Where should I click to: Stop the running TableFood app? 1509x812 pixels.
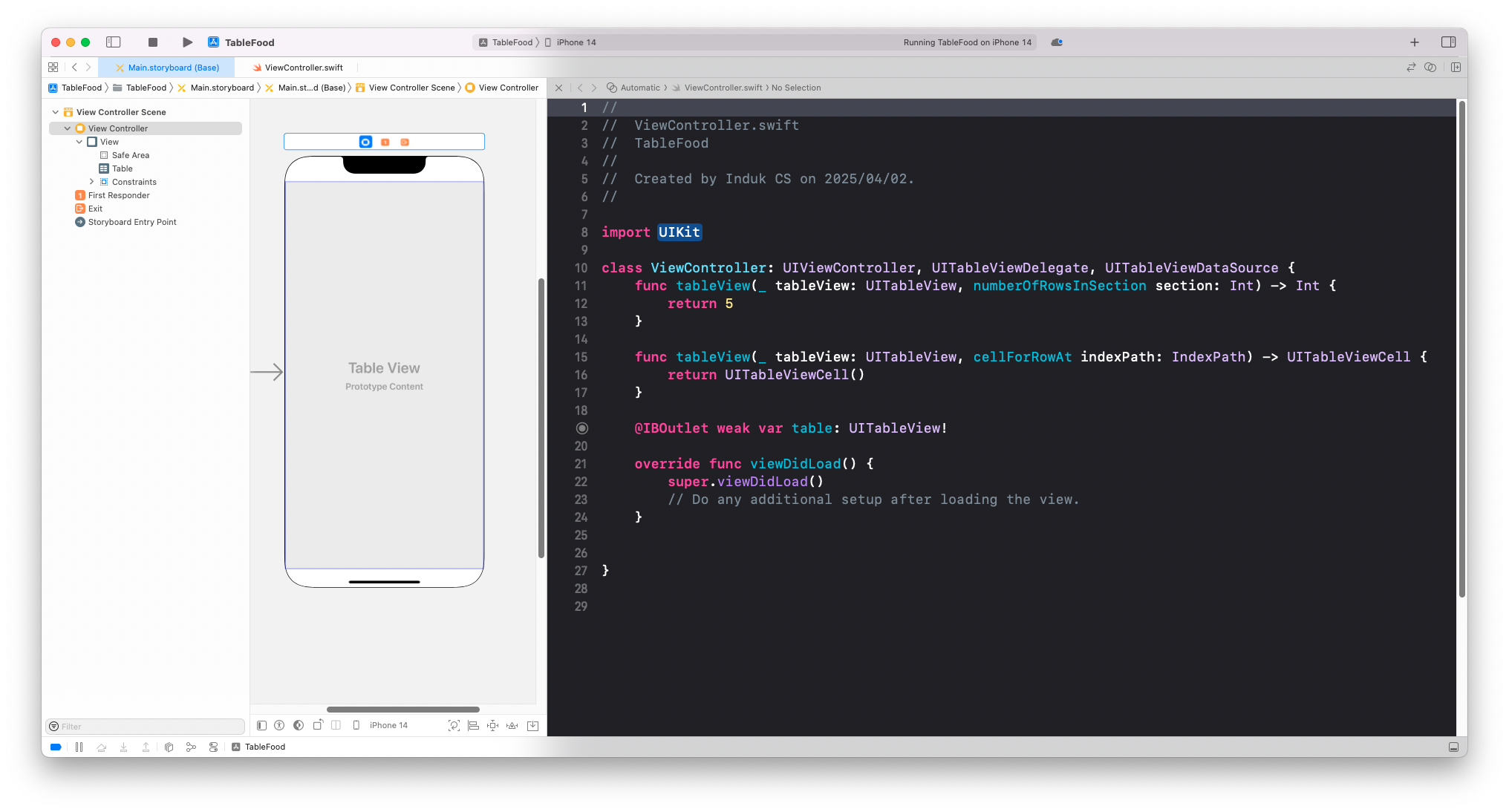click(153, 42)
